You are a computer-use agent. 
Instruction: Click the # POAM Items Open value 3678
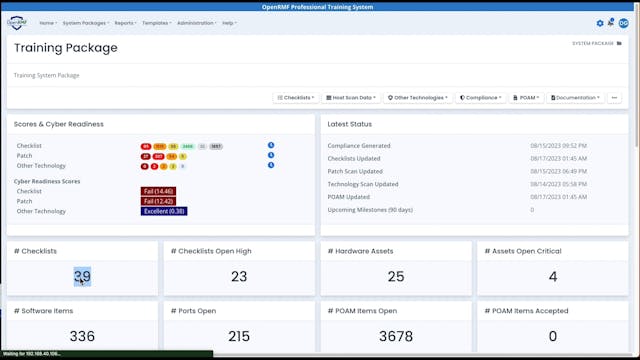click(x=396, y=336)
